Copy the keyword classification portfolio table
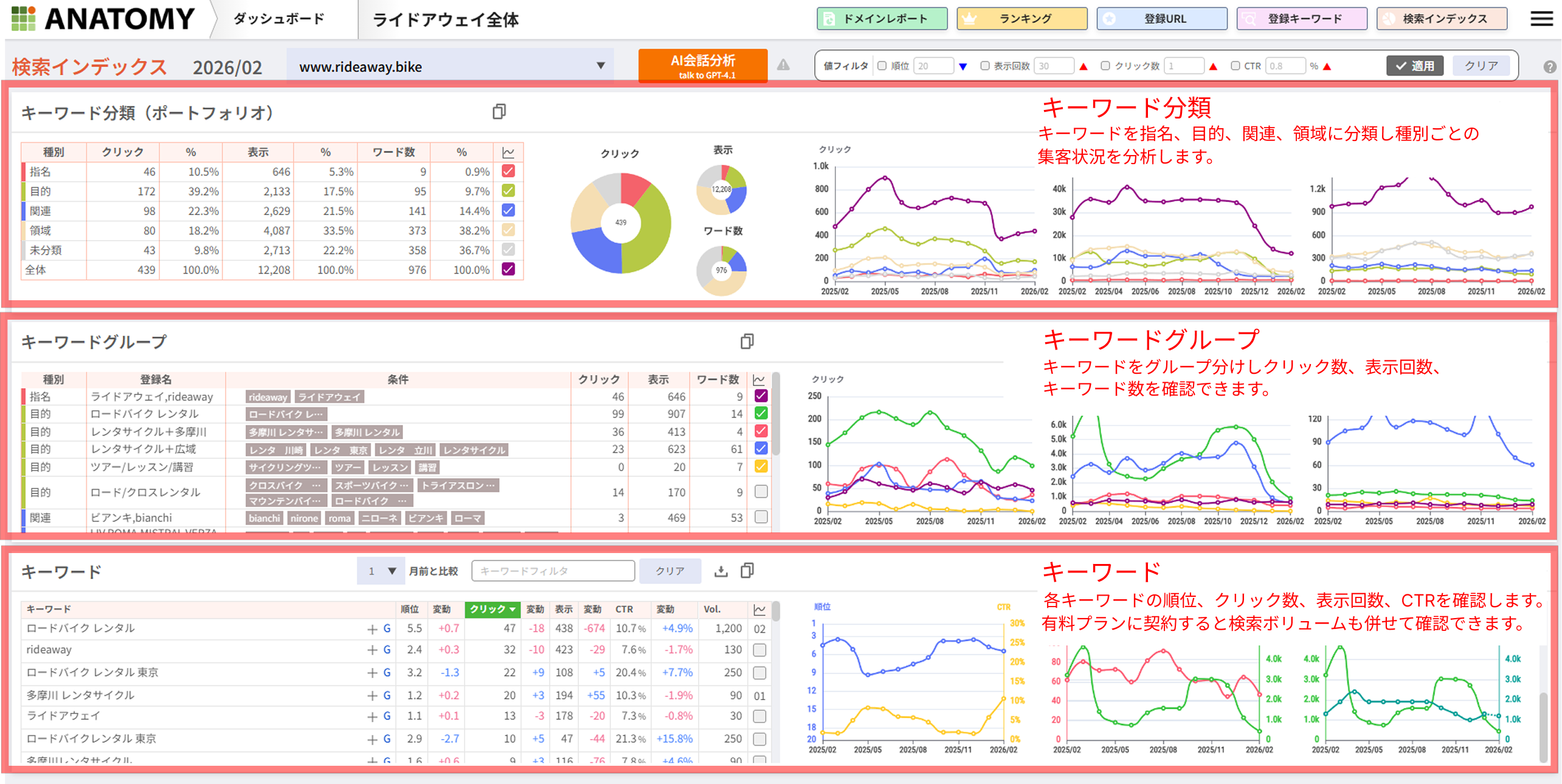This screenshot has width=1562, height=784. coord(499,112)
